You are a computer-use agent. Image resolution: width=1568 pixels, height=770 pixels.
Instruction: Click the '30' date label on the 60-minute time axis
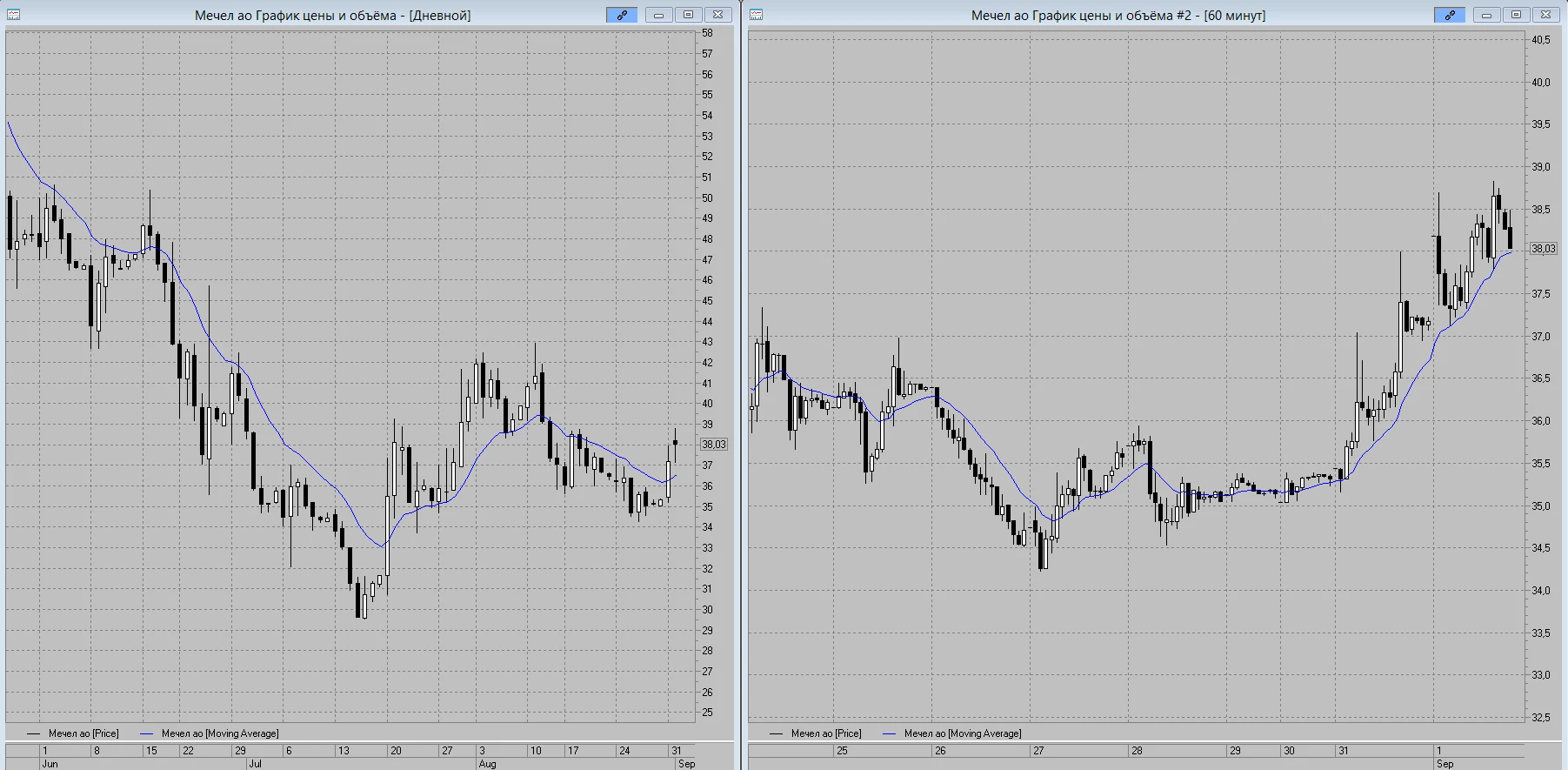pos(1289,750)
